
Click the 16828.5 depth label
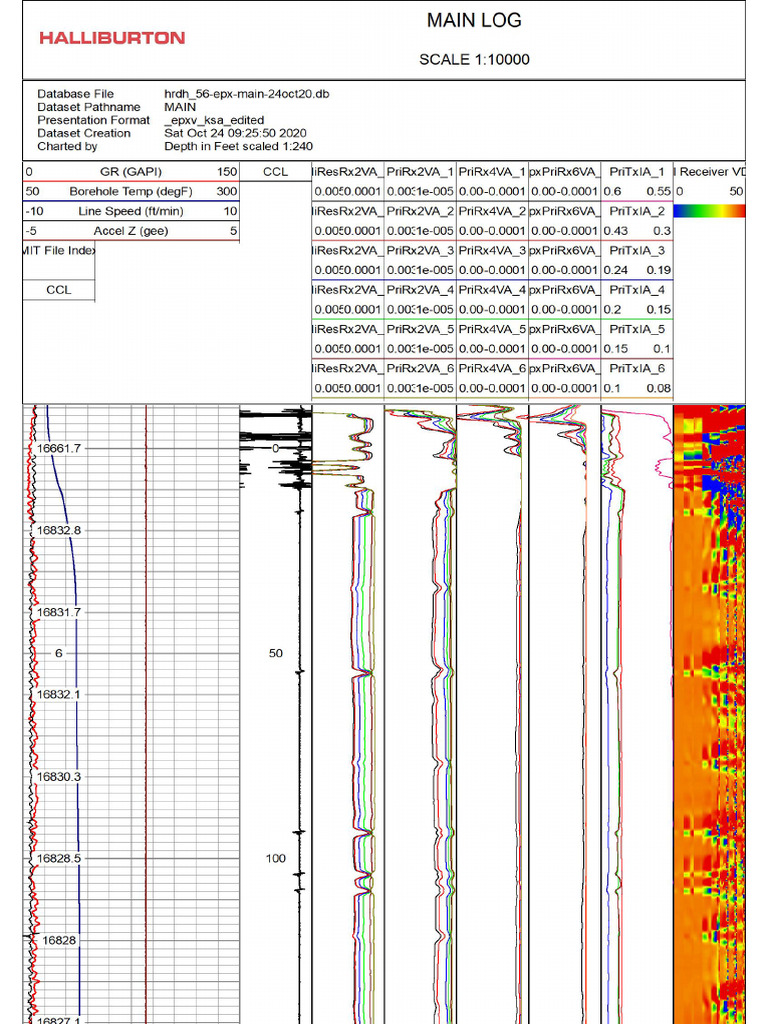59,858
